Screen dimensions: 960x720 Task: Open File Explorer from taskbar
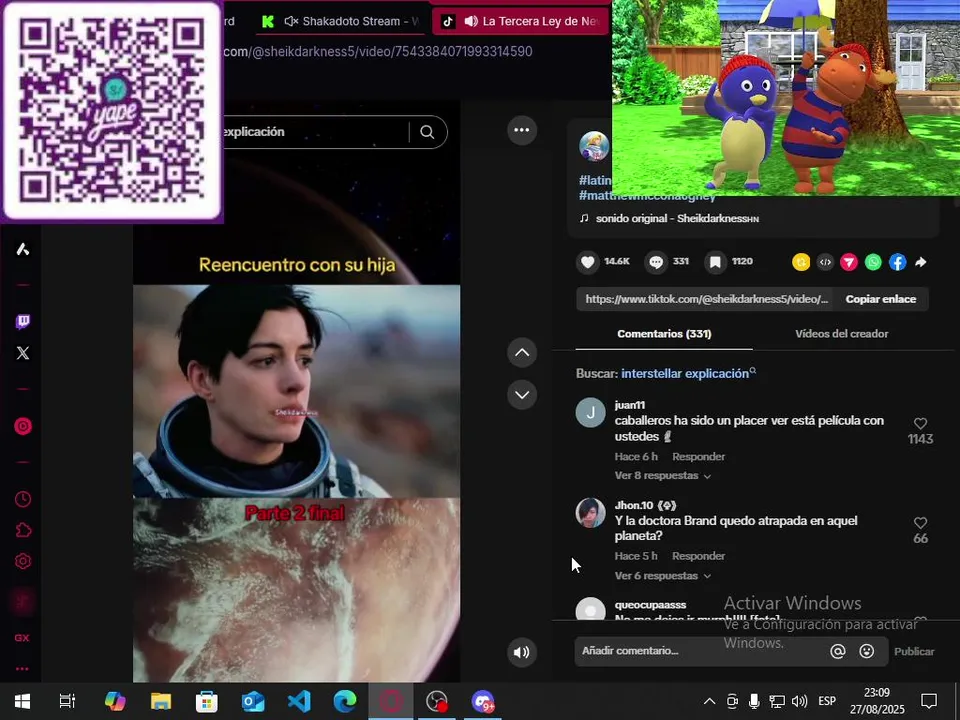[x=161, y=701]
